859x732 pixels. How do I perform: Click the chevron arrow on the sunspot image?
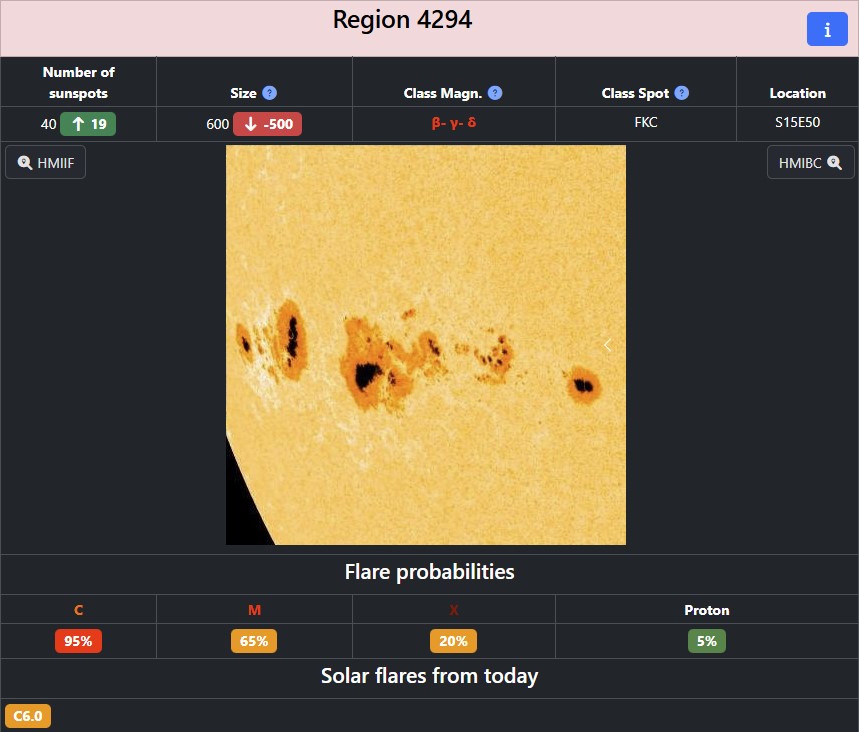pos(607,345)
